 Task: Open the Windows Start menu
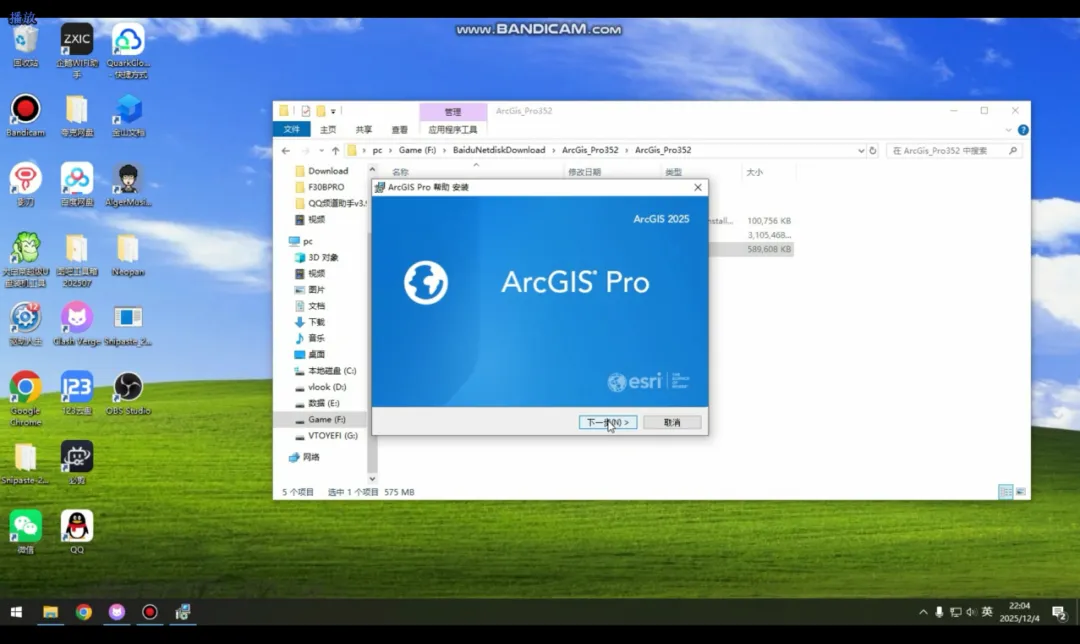[17, 612]
